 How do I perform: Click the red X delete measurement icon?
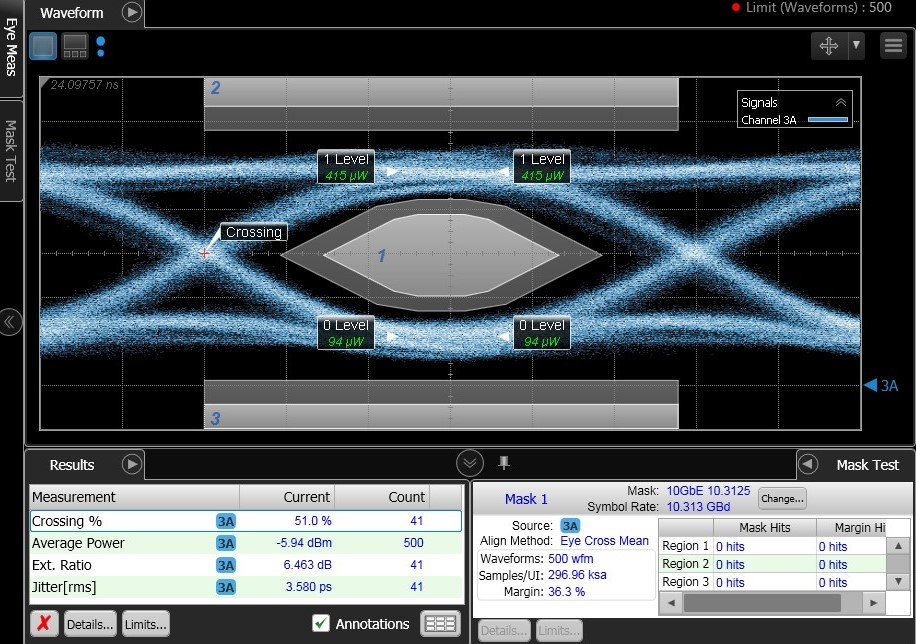click(44, 624)
